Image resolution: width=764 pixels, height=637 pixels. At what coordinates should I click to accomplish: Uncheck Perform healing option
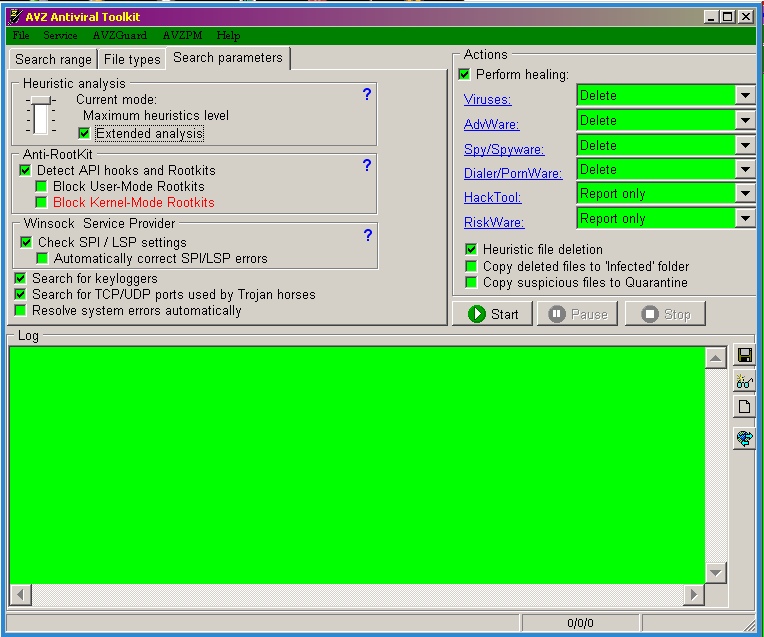coord(464,75)
